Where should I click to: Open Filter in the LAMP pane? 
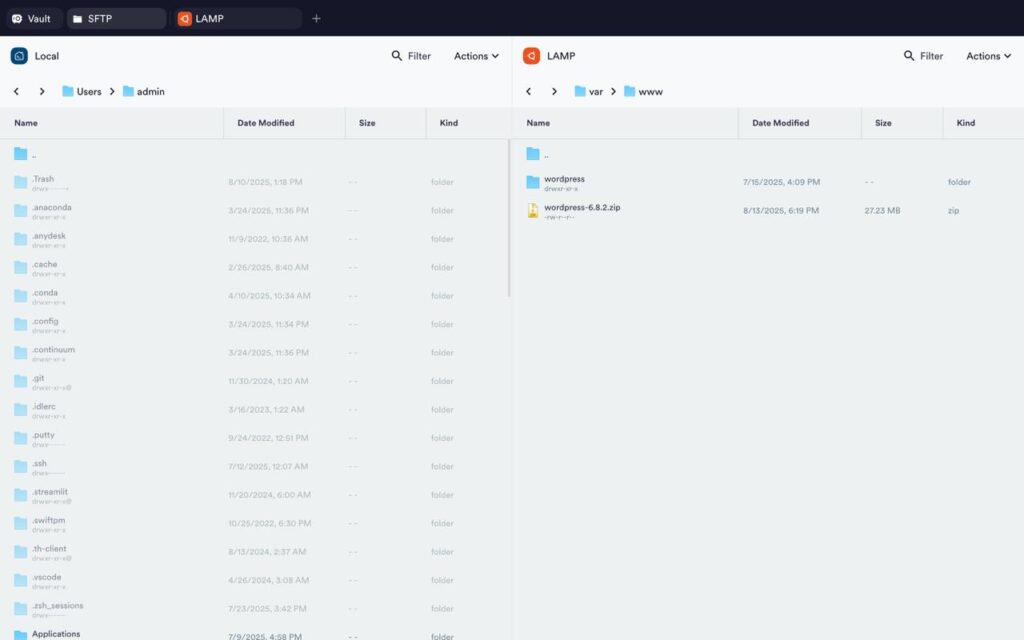[x=923, y=56]
